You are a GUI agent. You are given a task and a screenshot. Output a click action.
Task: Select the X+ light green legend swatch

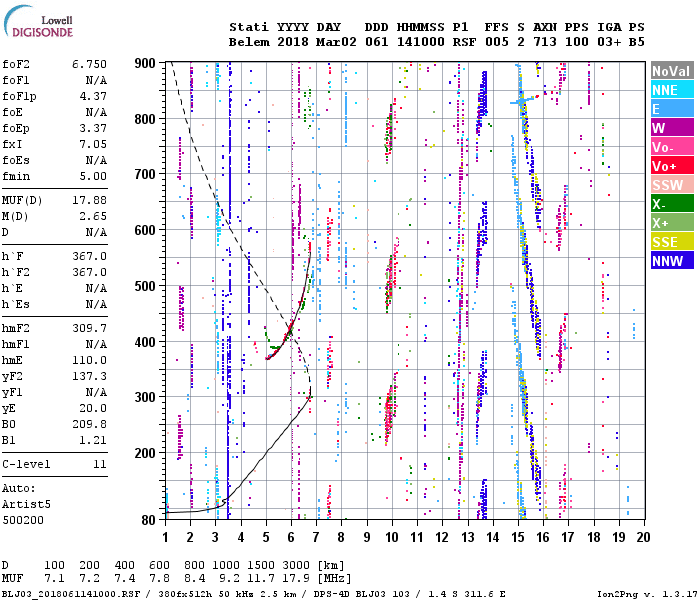click(672, 223)
